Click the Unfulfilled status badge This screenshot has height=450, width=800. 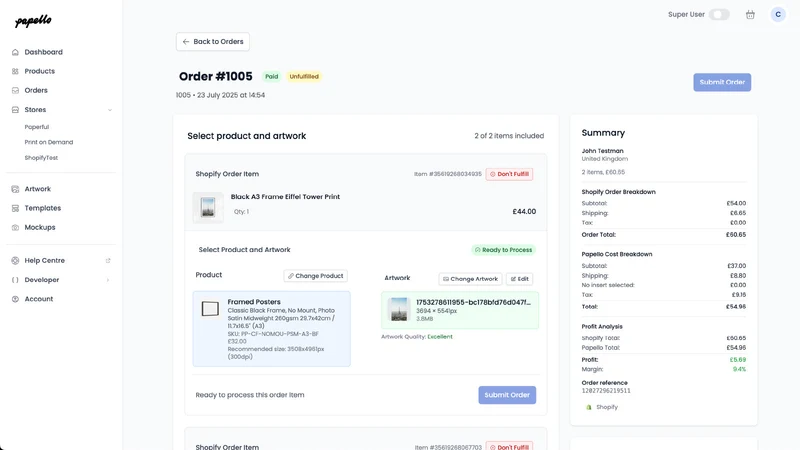pyautogui.click(x=304, y=77)
